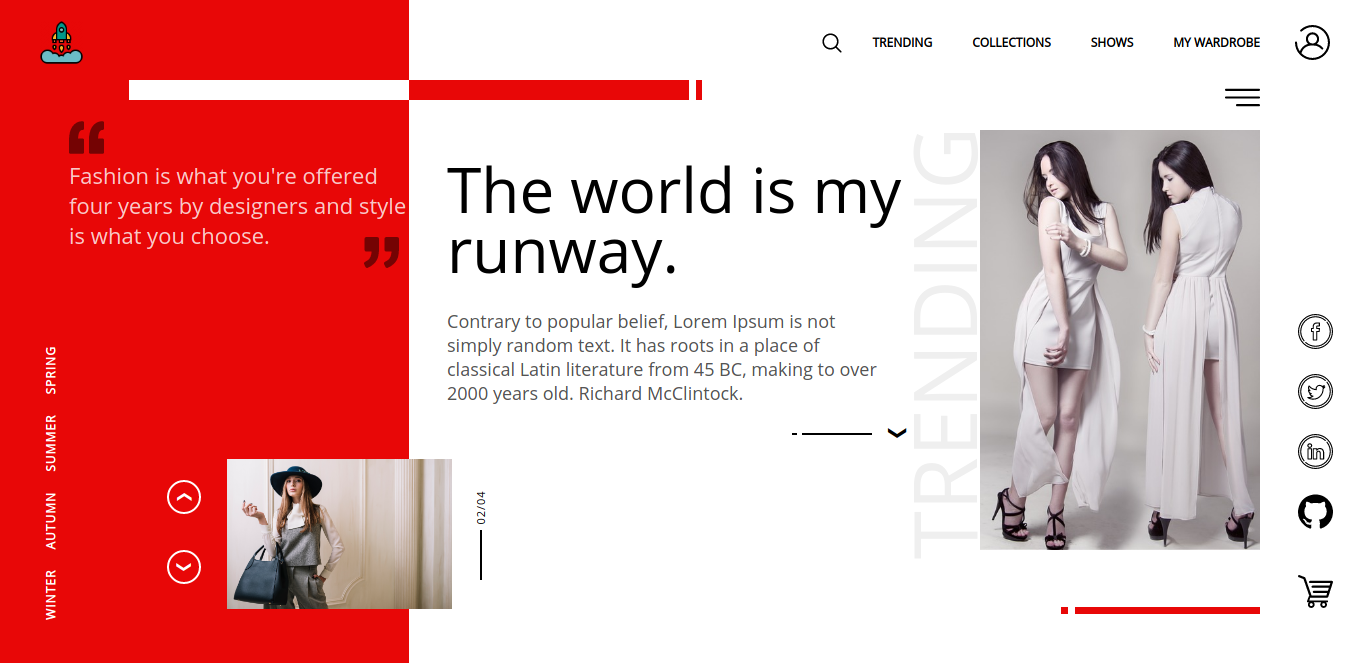Open the hamburger menu icon

pos(1242,97)
